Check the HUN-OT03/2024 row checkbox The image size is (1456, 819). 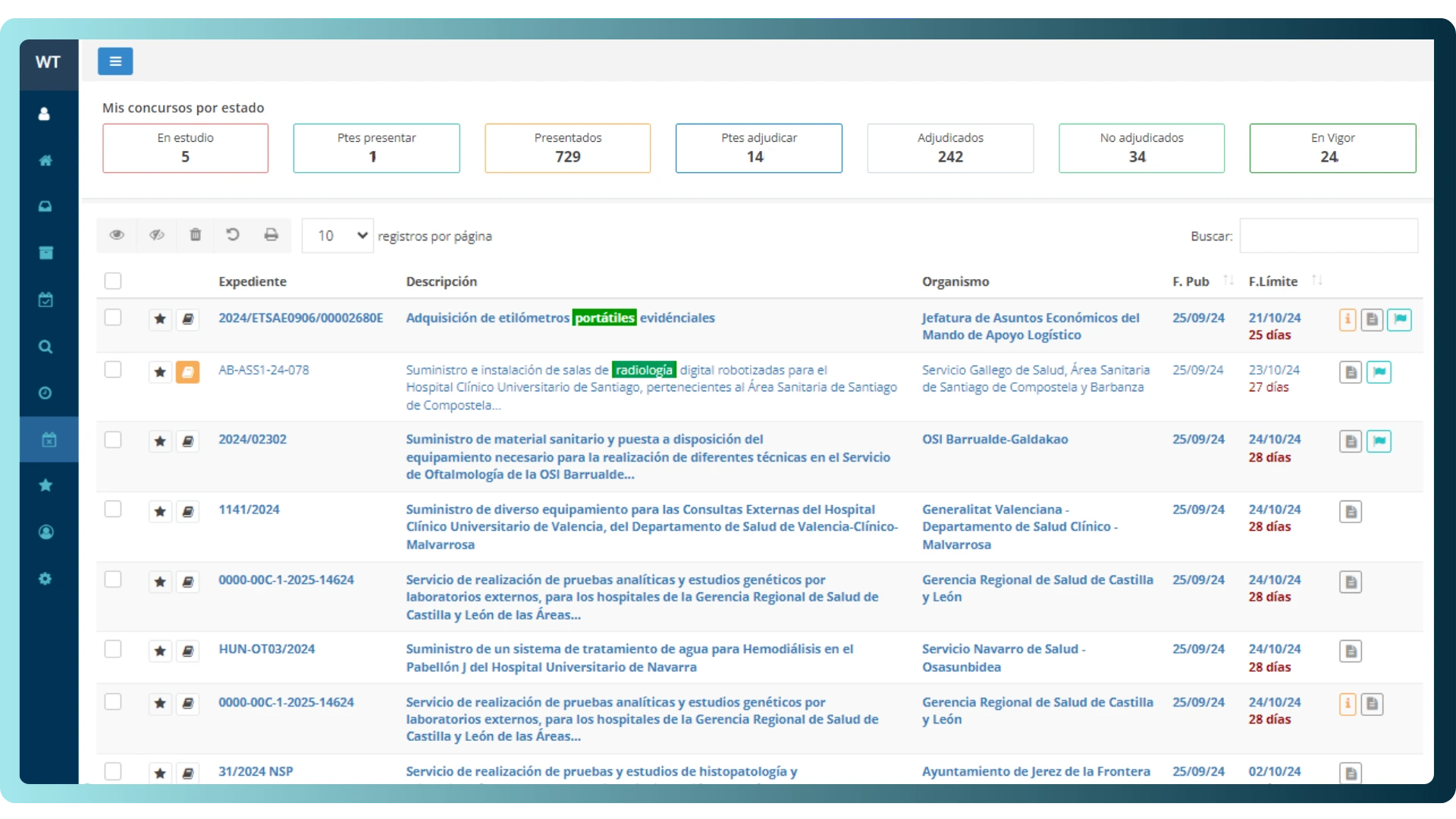coord(113,649)
